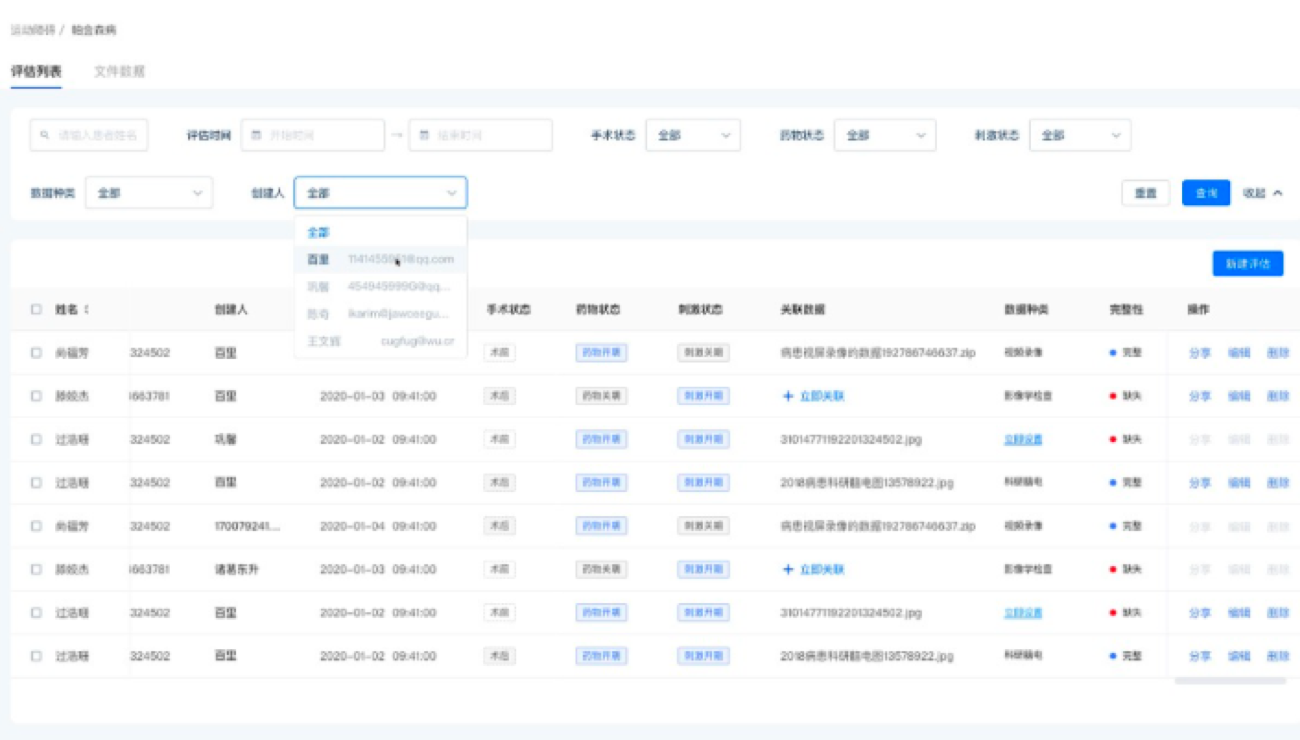Collapse filters with the 收起 chevron
1300x740 pixels.
tap(1277, 193)
